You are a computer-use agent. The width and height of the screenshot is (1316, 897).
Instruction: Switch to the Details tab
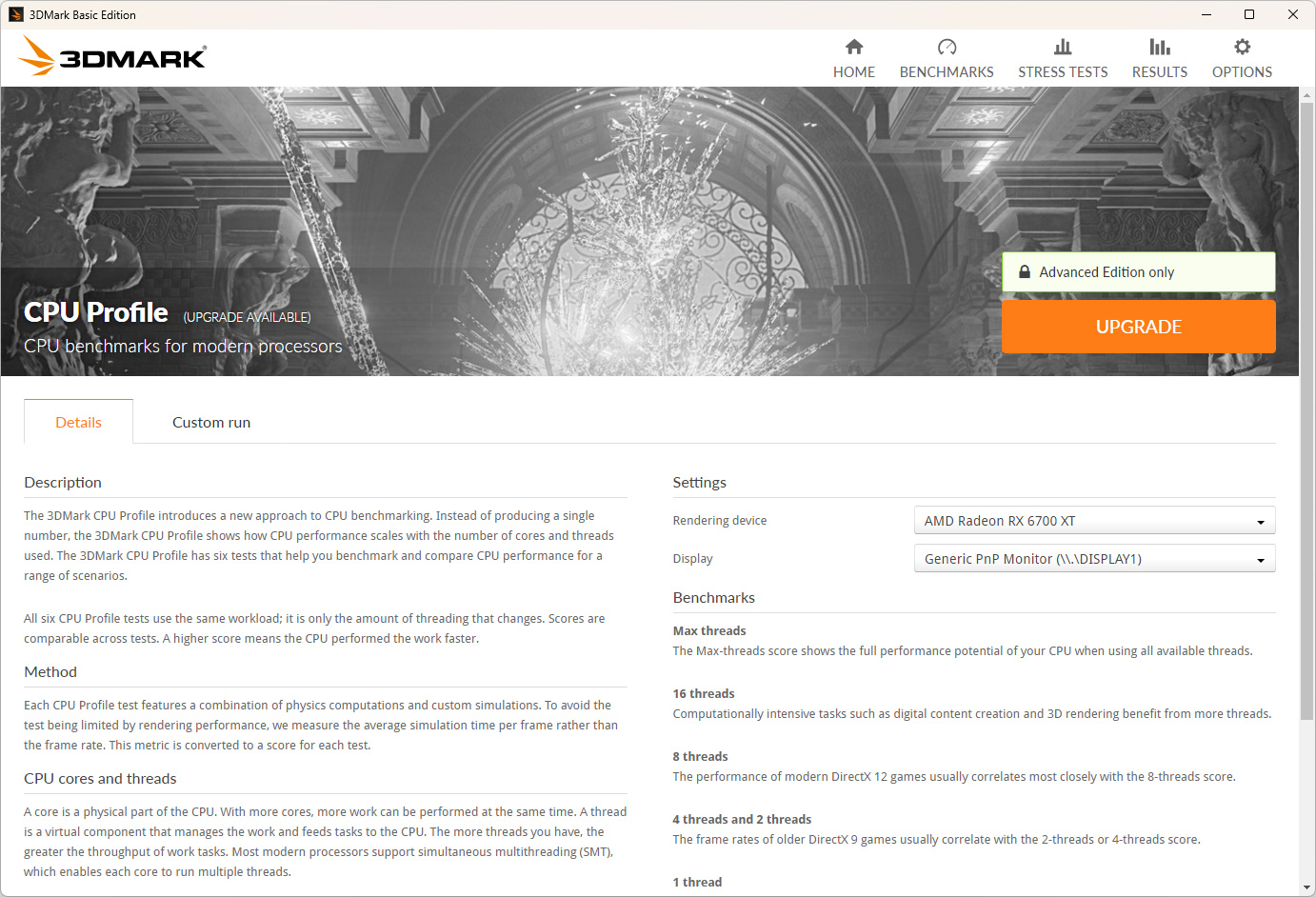click(x=78, y=422)
